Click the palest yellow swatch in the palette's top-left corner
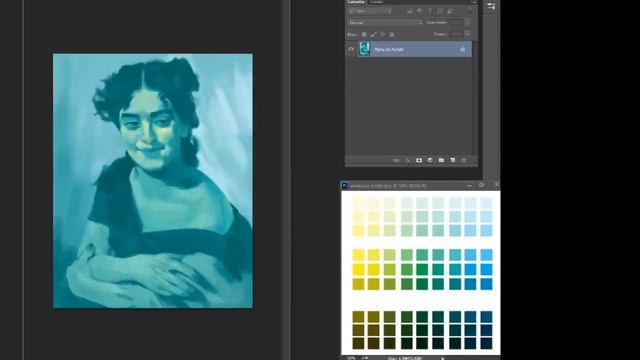This screenshot has height=360, width=640. tap(358, 203)
